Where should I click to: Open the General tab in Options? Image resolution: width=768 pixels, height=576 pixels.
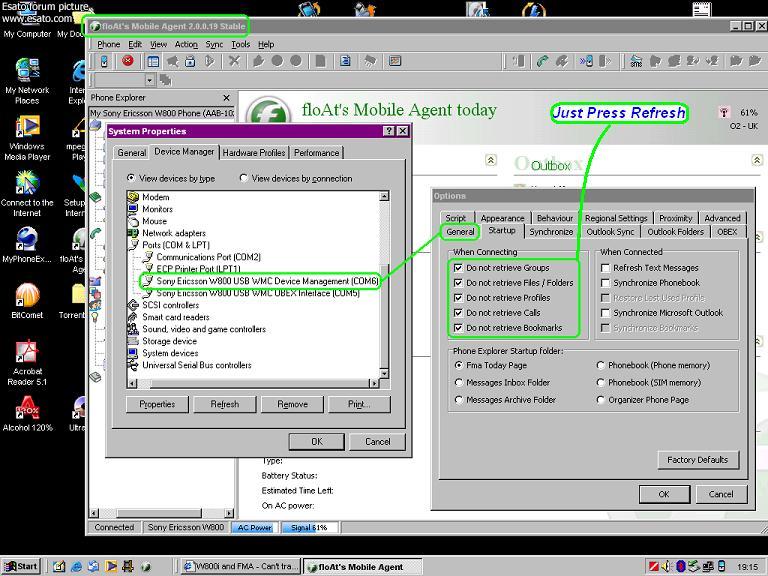click(x=460, y=232)
